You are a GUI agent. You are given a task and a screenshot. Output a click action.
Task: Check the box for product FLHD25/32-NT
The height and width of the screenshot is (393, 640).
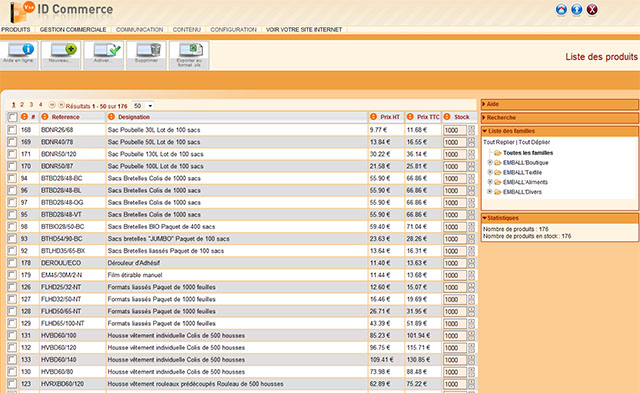pyautogui.click(x=12, y=287)
